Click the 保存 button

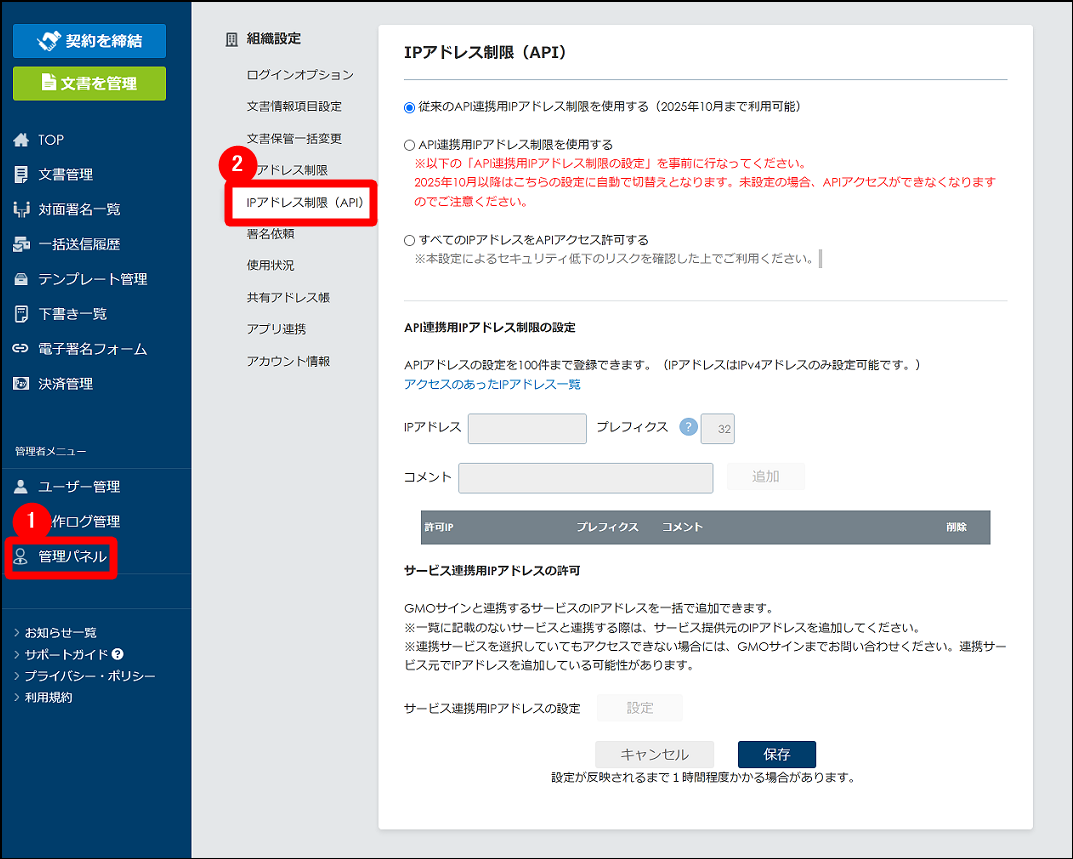[x=777, y=754]
